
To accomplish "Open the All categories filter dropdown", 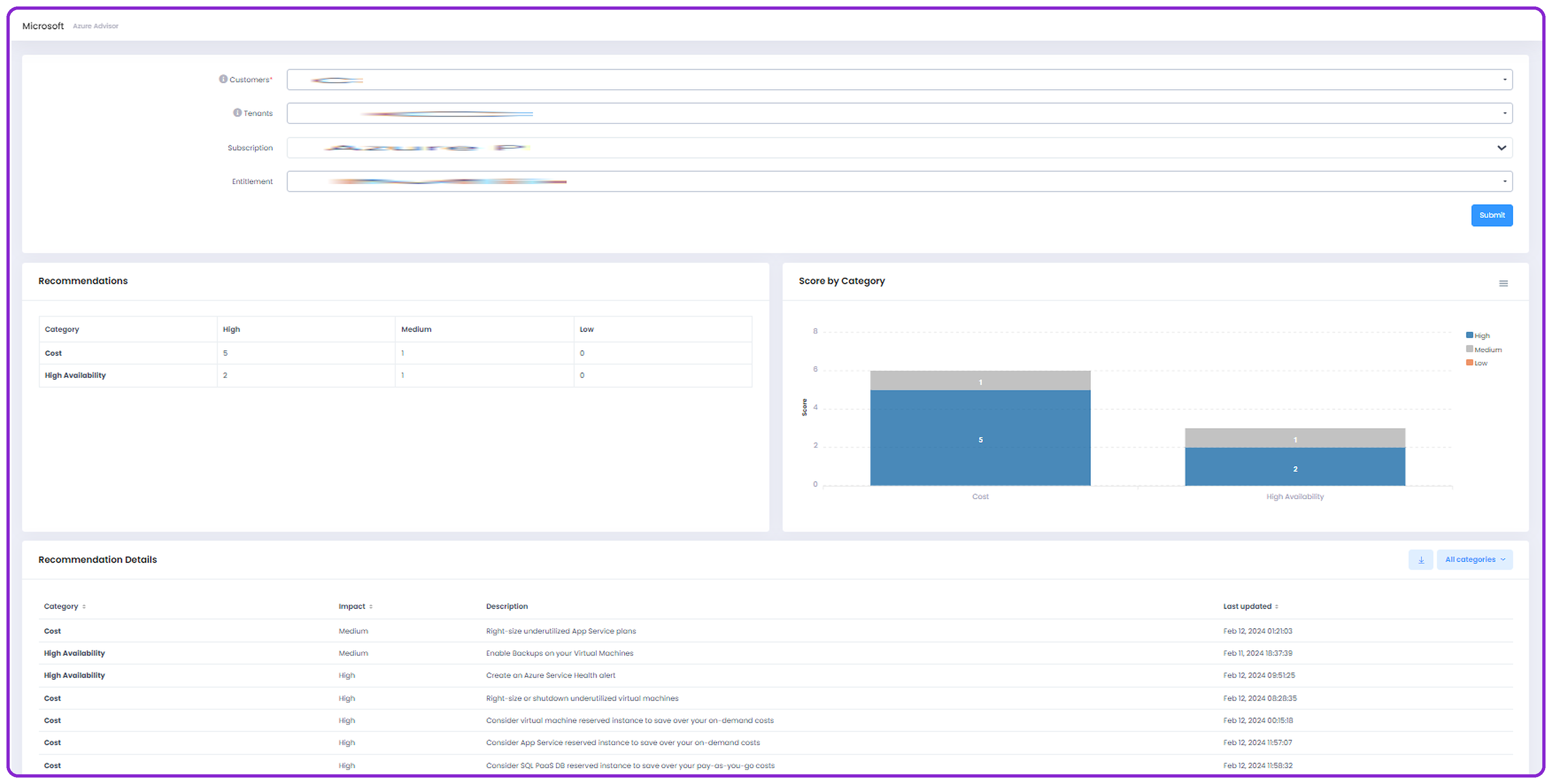I will pos(1474,560).
